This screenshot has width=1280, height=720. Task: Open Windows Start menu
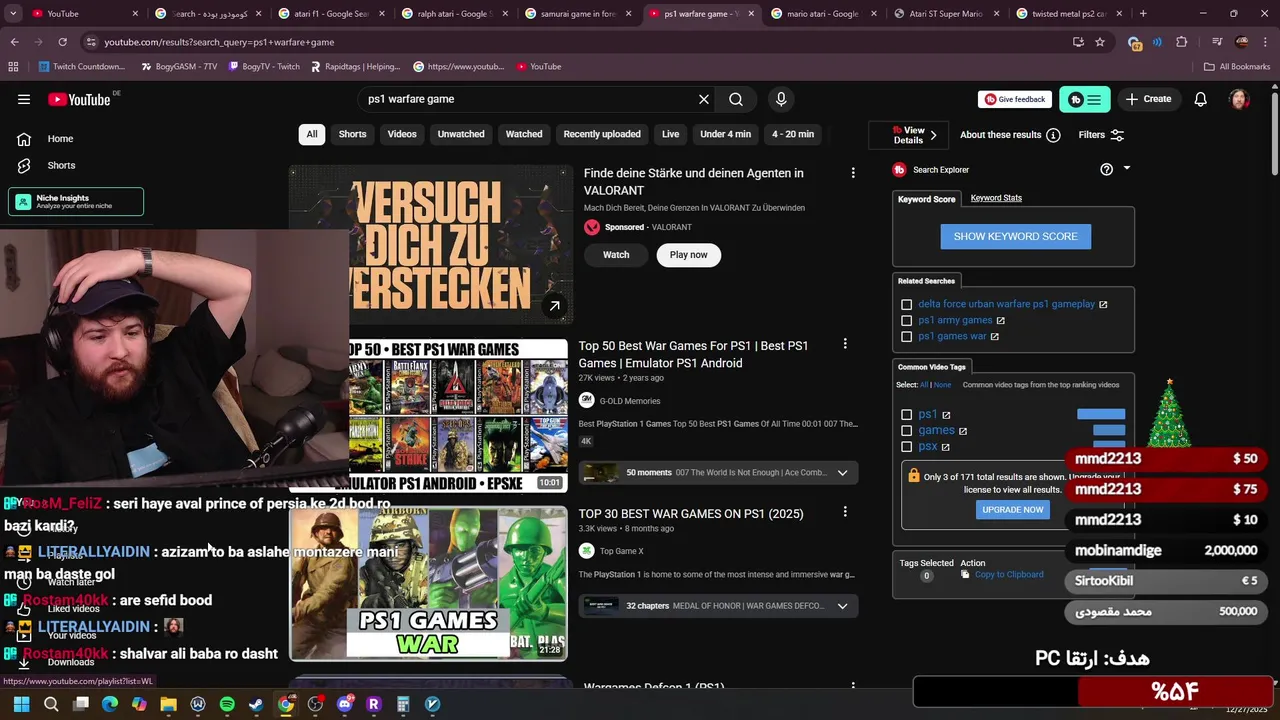click(21, 704)
